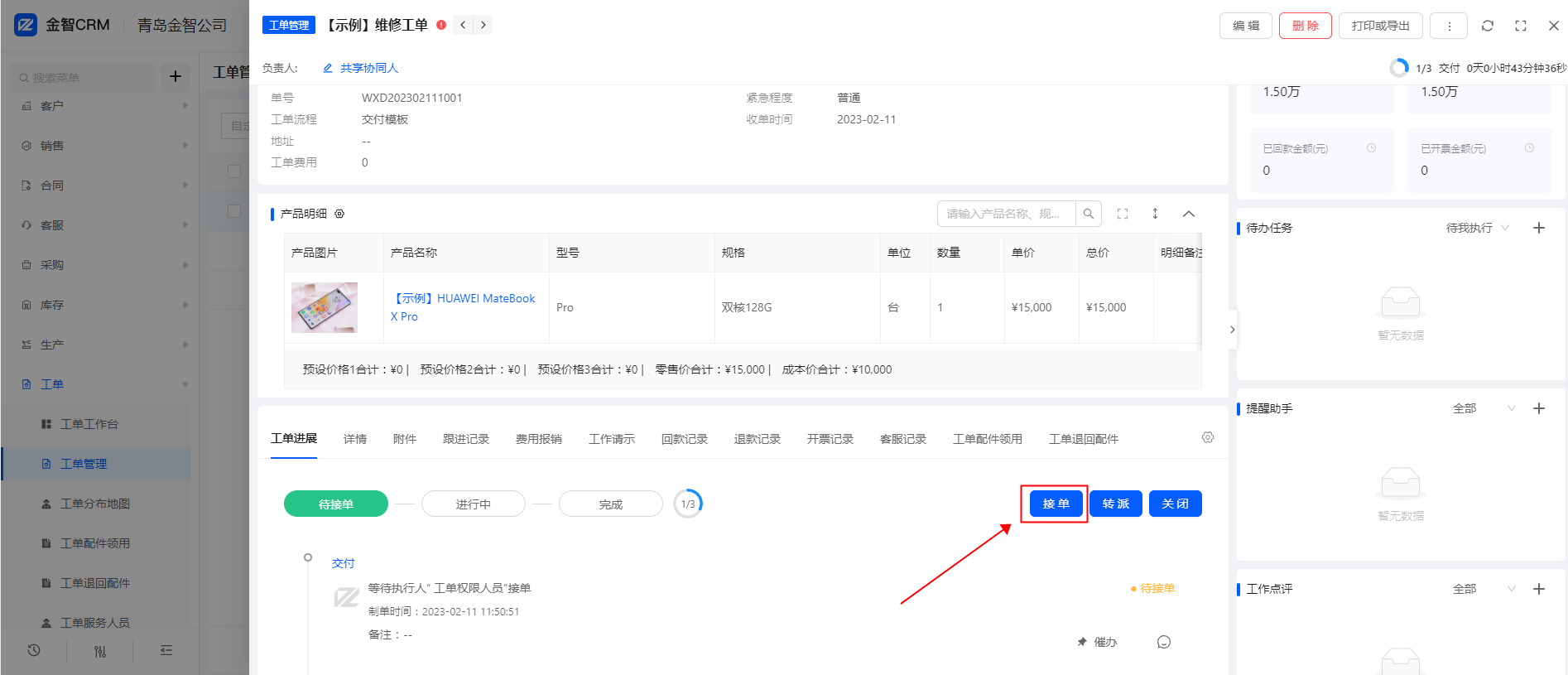The height and width of the screenshot is (675, 1568).
Task: Collapse the product details section
Action: coord(1188,214)
